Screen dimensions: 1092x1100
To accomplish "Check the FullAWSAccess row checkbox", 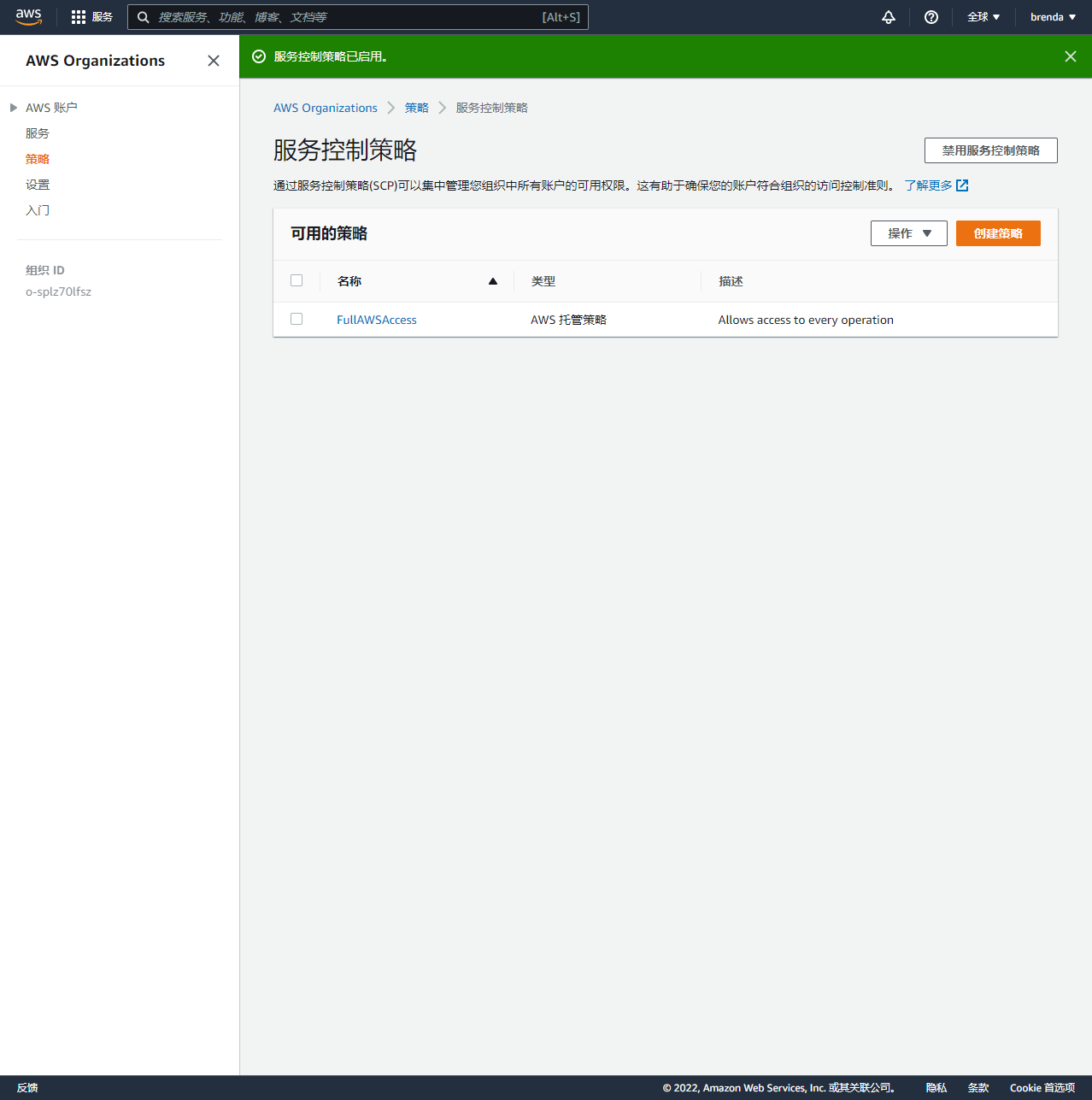I will (296, 319).
